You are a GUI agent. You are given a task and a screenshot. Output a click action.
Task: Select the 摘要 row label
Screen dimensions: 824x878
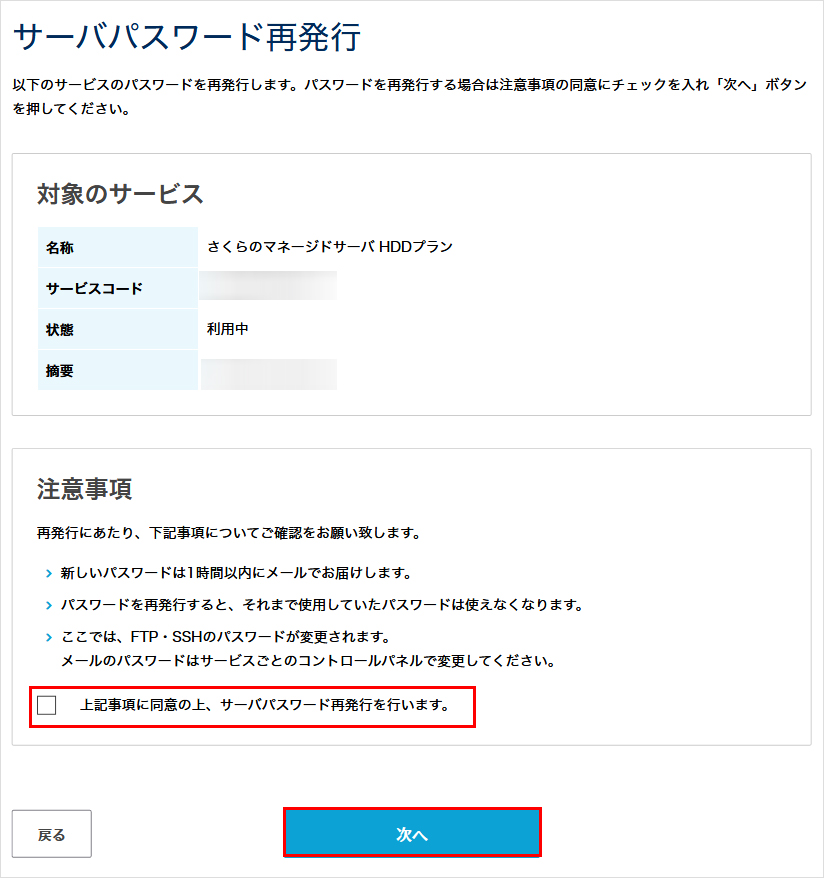point(60,370)
